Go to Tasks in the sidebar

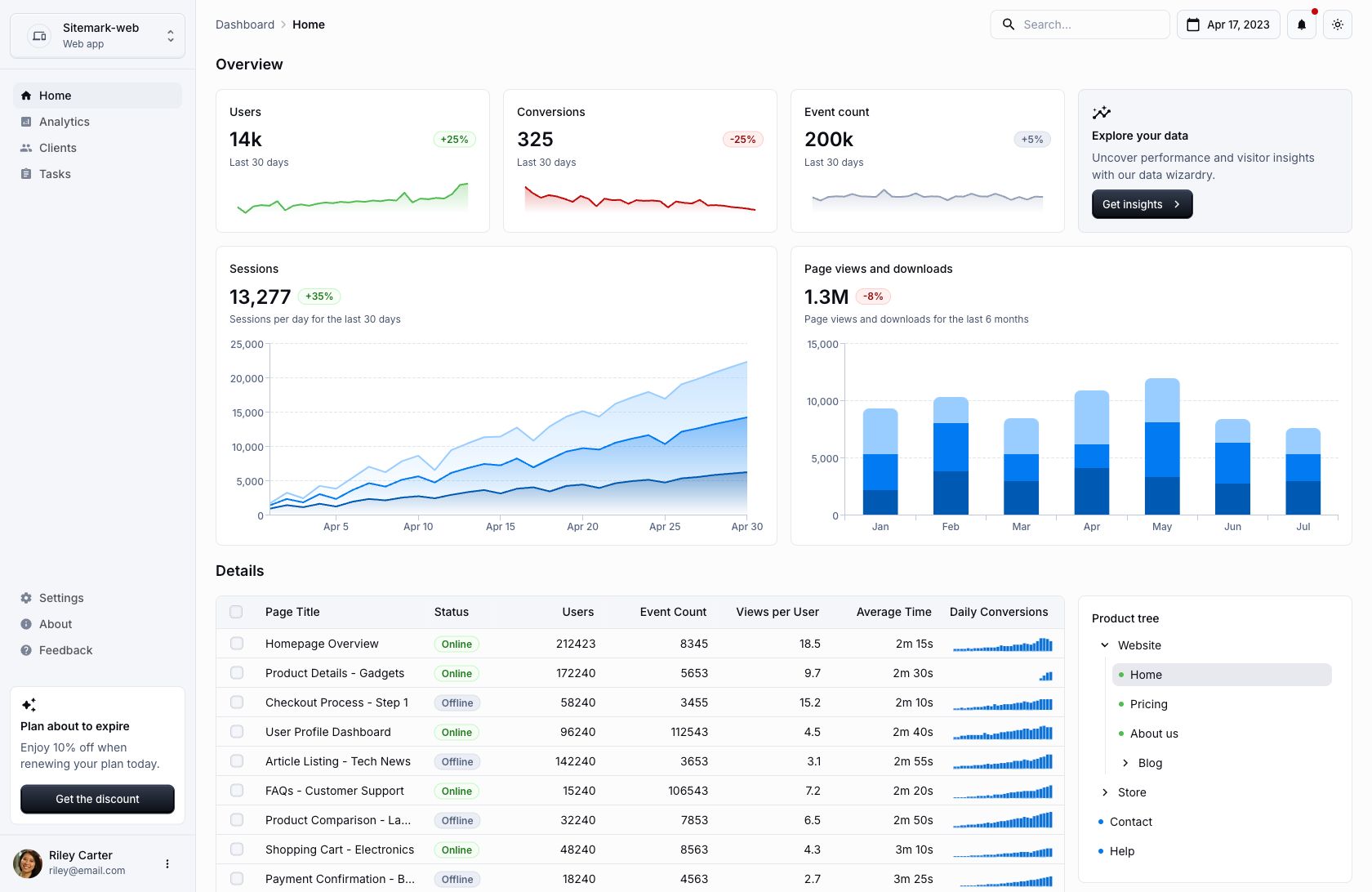pos(55,174)
